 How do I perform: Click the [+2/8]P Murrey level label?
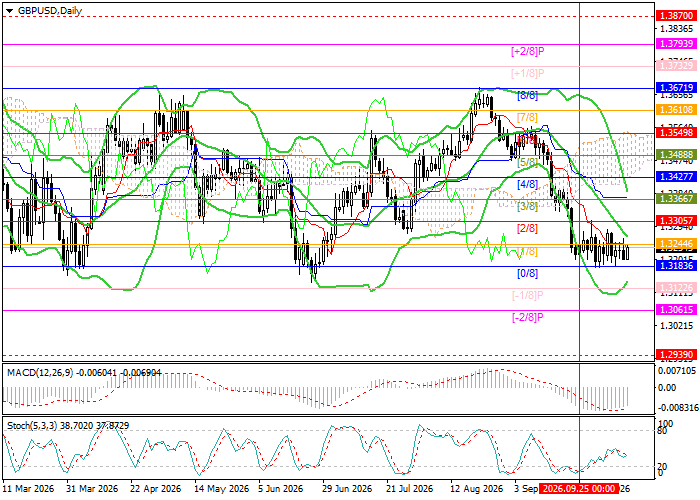[x=527, y=51]
